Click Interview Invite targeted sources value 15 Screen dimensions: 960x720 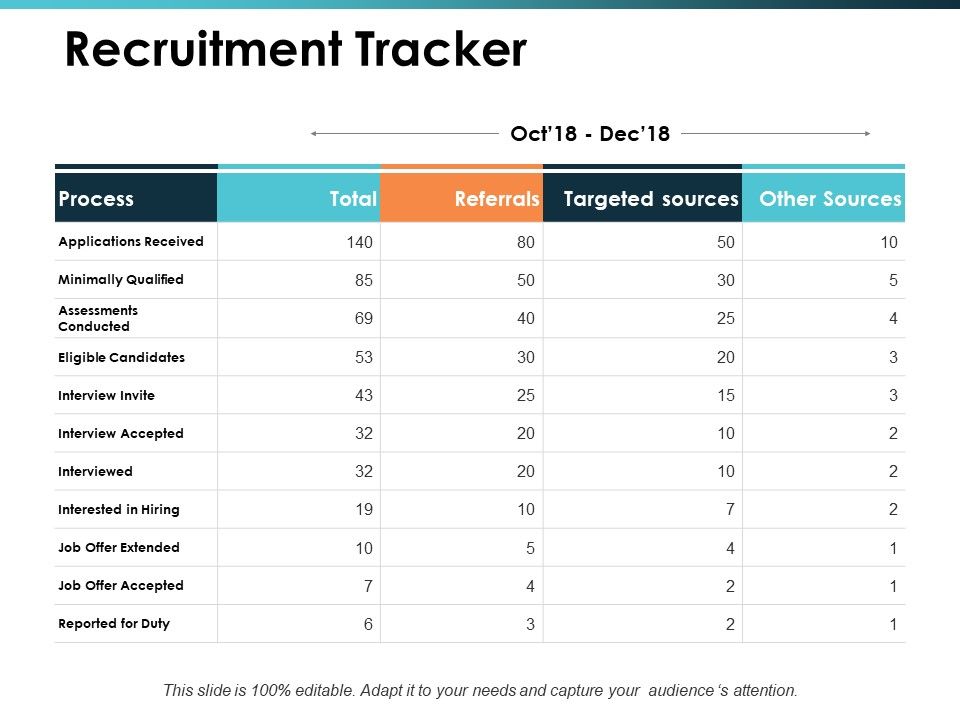pos(726,396)
